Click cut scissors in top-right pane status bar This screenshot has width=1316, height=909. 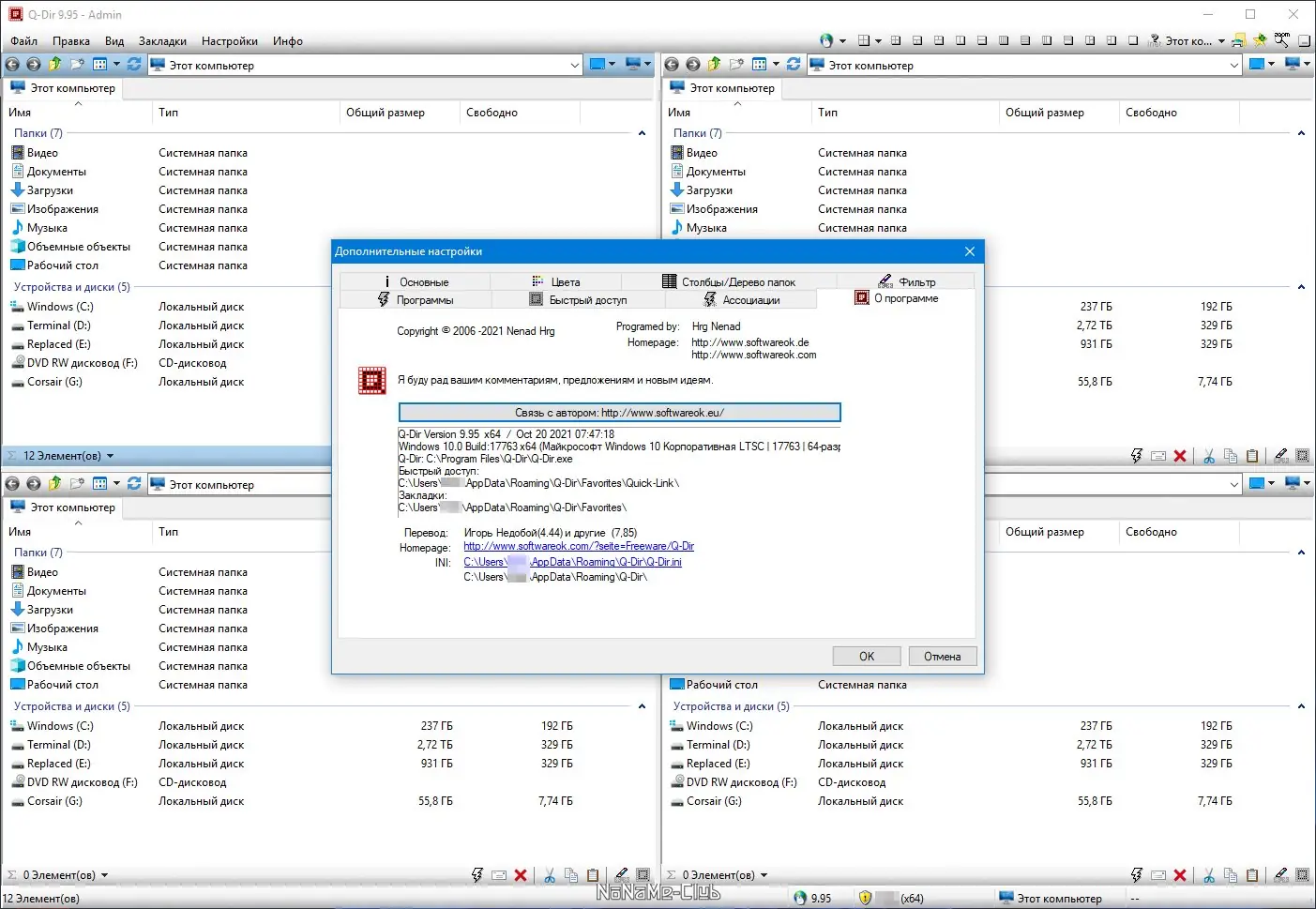pyautogui.click(x=1209, y=456)
